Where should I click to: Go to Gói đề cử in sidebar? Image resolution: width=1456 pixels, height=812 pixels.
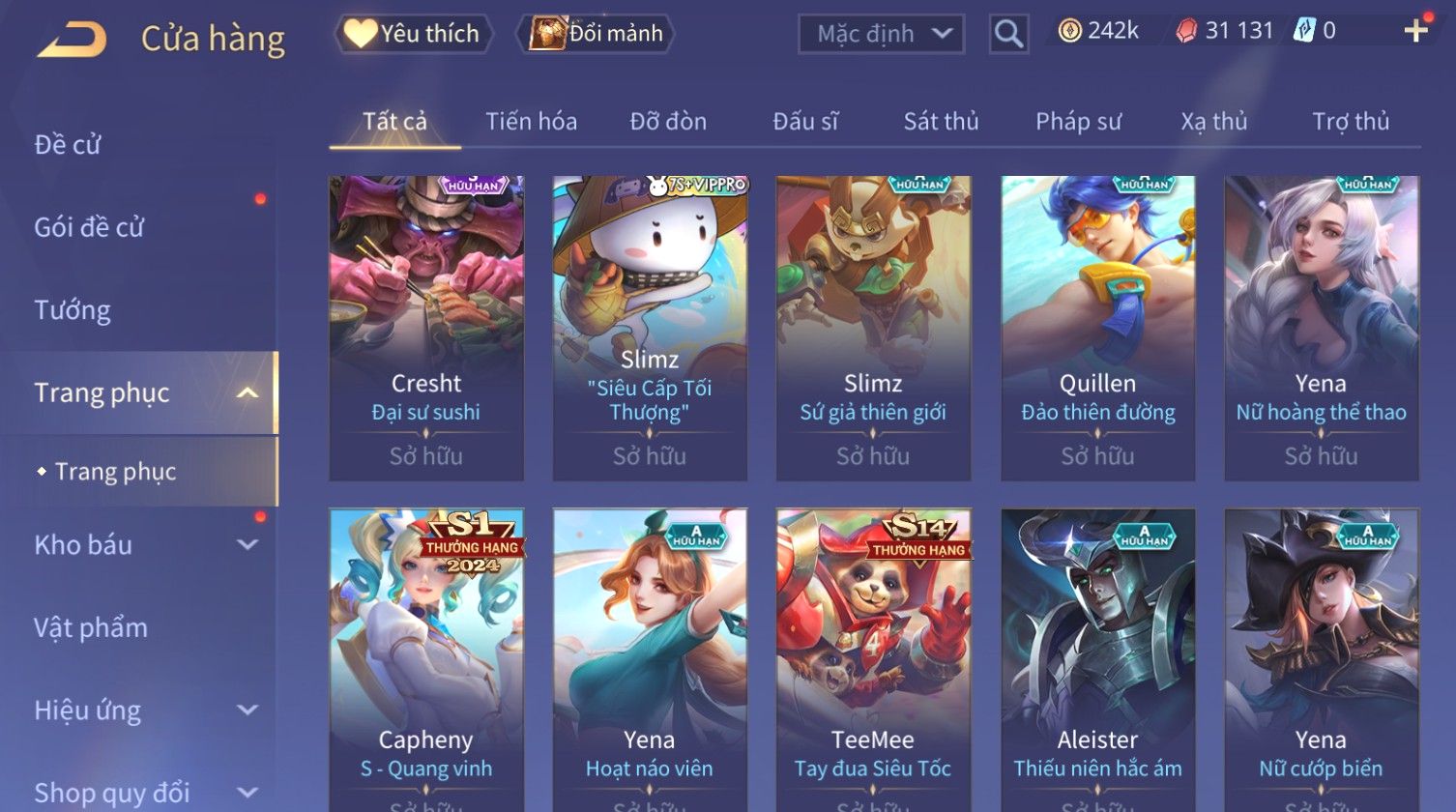89,228
